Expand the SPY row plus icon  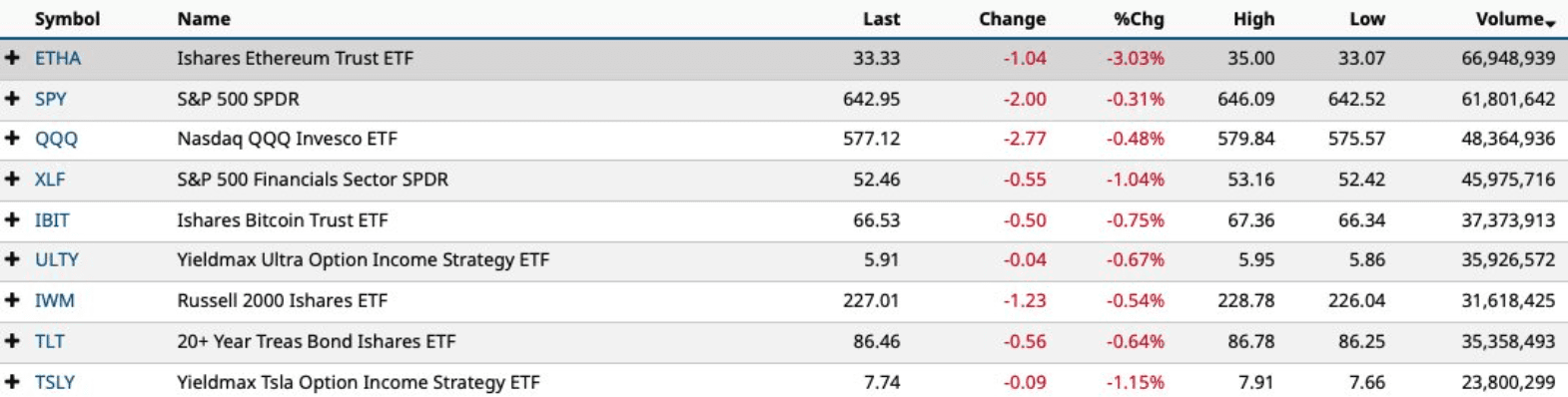pyautogui.click(x=12, y=99)
